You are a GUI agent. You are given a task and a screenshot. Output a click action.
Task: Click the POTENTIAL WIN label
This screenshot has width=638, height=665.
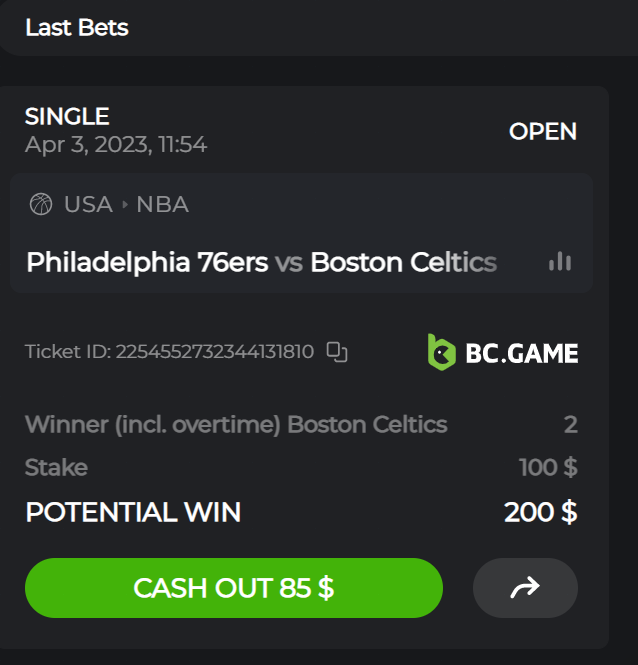tap(133, 512)
